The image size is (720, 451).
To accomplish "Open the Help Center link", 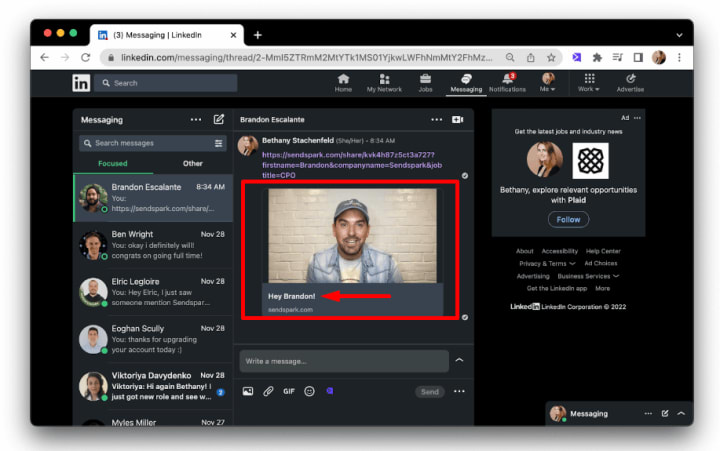I will pos(603,251).
